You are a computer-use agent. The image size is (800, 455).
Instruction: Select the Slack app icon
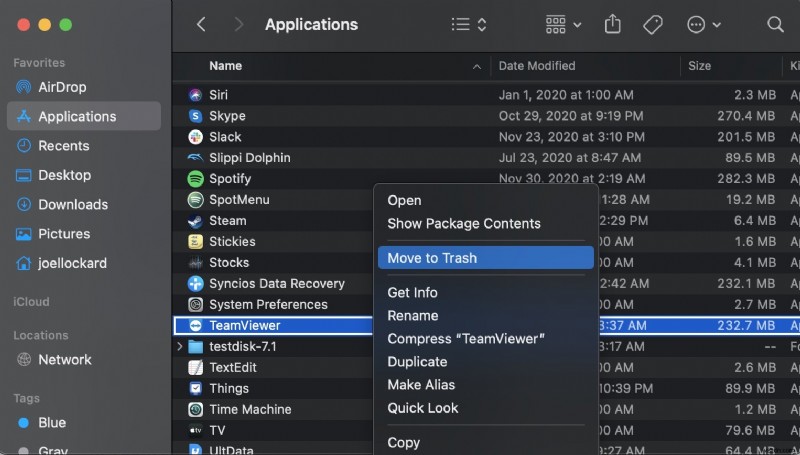tap(195, 137)
